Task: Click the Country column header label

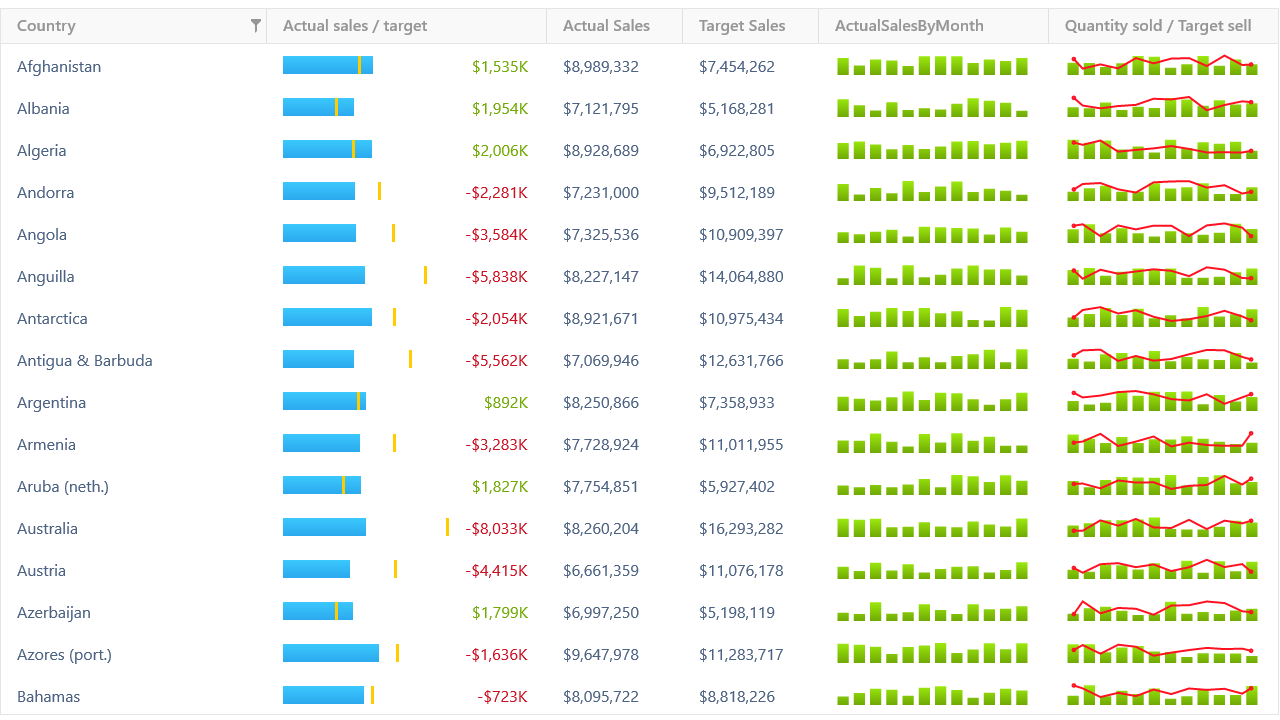Action: pos(46,26)
